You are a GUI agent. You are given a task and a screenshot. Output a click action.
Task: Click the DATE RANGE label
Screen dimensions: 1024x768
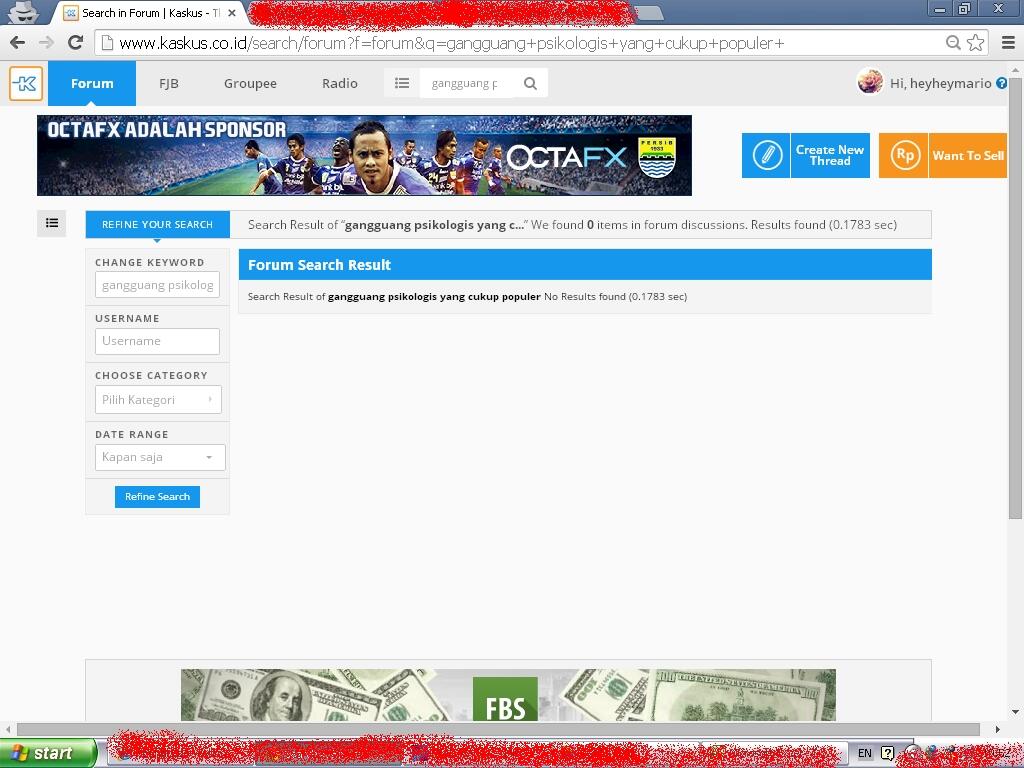coord(132,434)
